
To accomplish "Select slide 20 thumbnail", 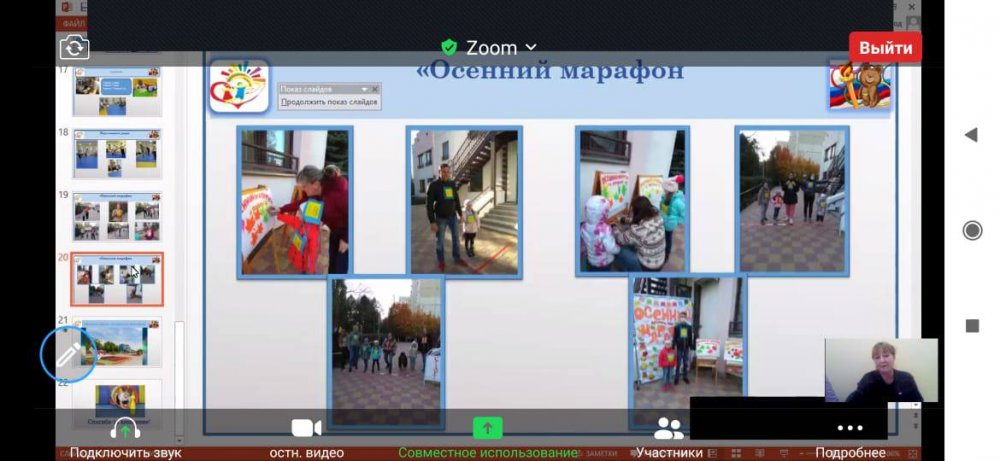I will point(117,279).
